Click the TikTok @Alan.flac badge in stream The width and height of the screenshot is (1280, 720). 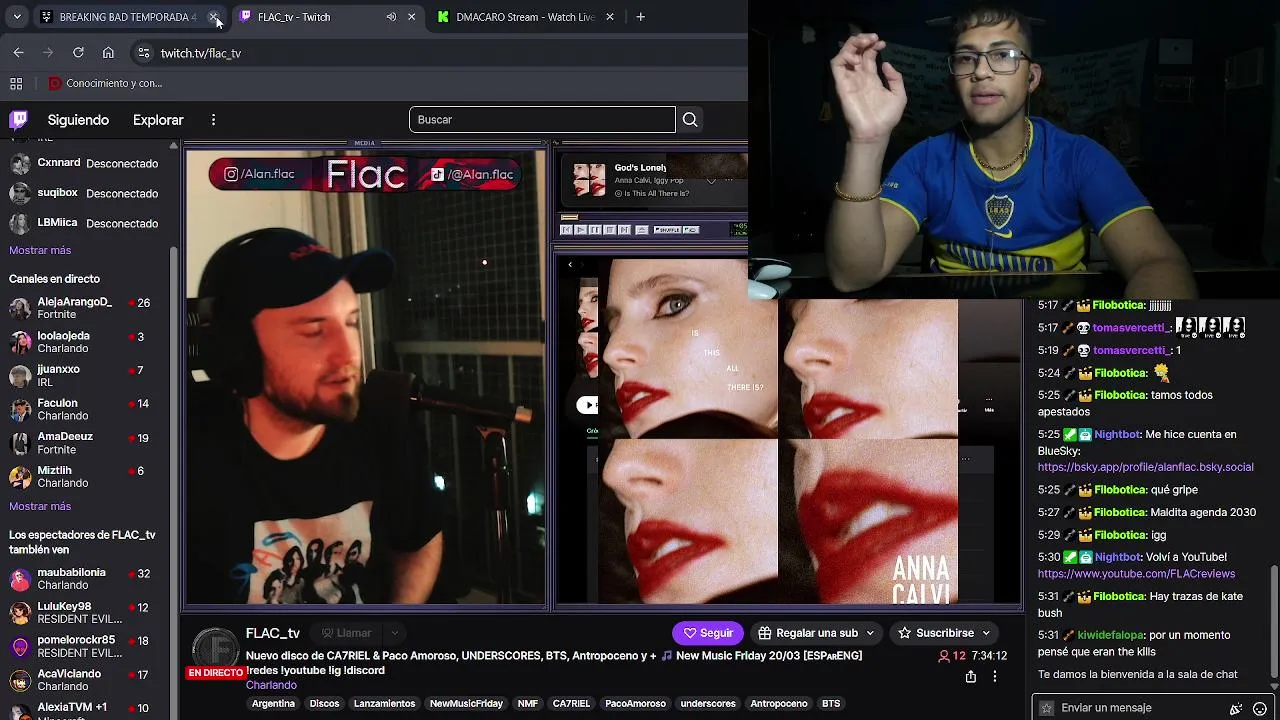click(x=472, y=174)
